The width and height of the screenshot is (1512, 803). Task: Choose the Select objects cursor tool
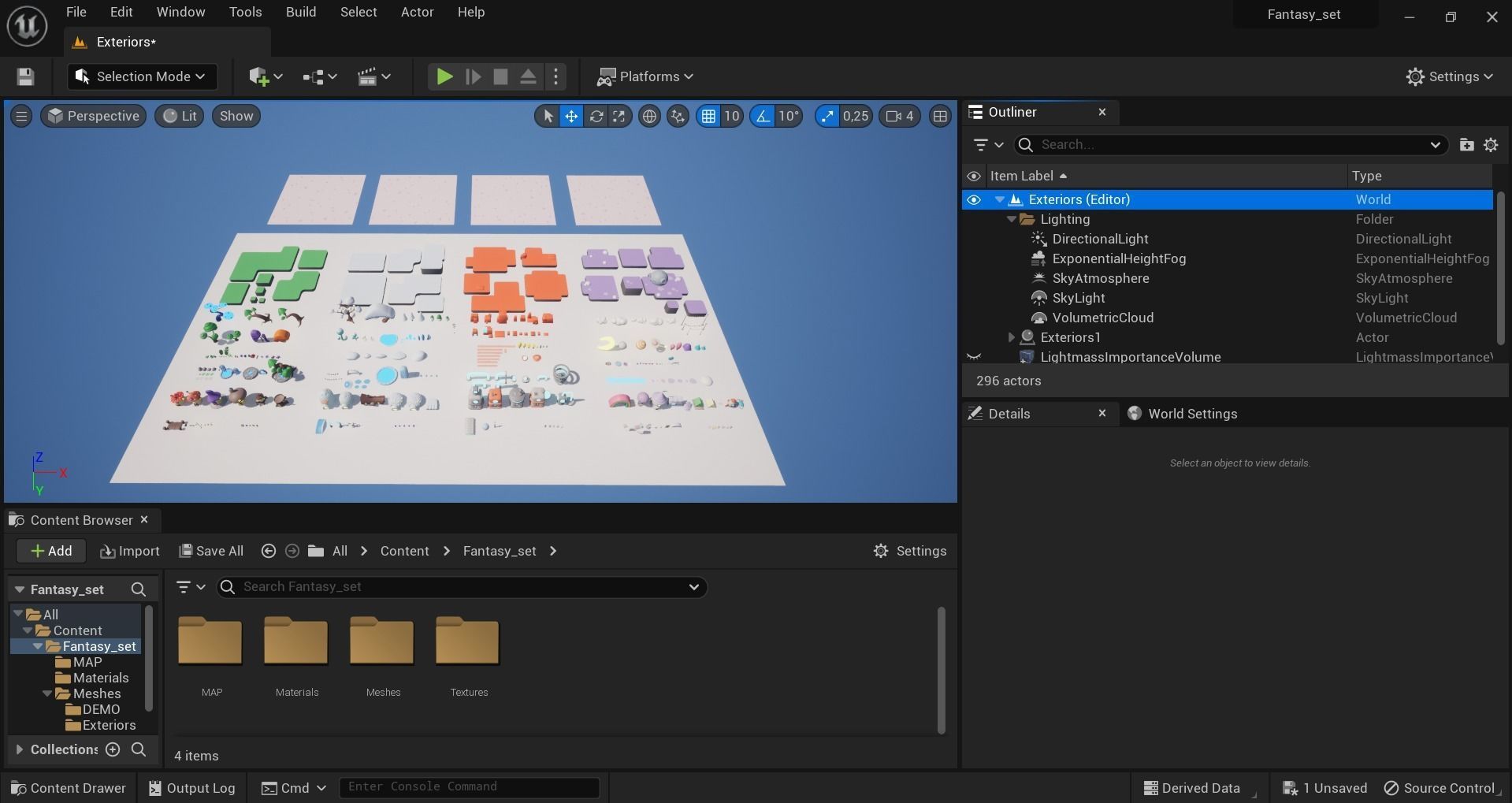(547, 117)
